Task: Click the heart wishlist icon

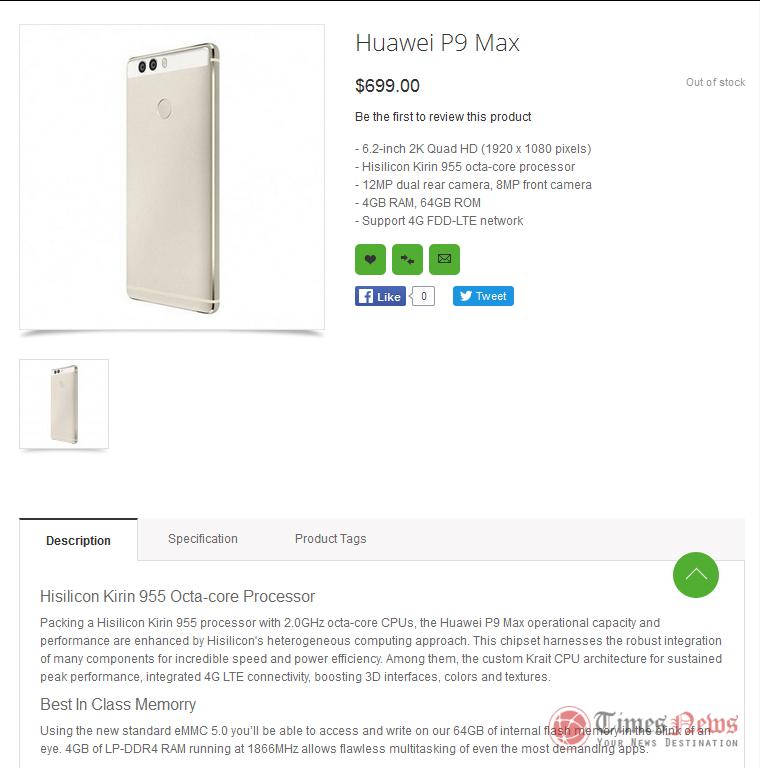Action: click(x=370, y=259)
